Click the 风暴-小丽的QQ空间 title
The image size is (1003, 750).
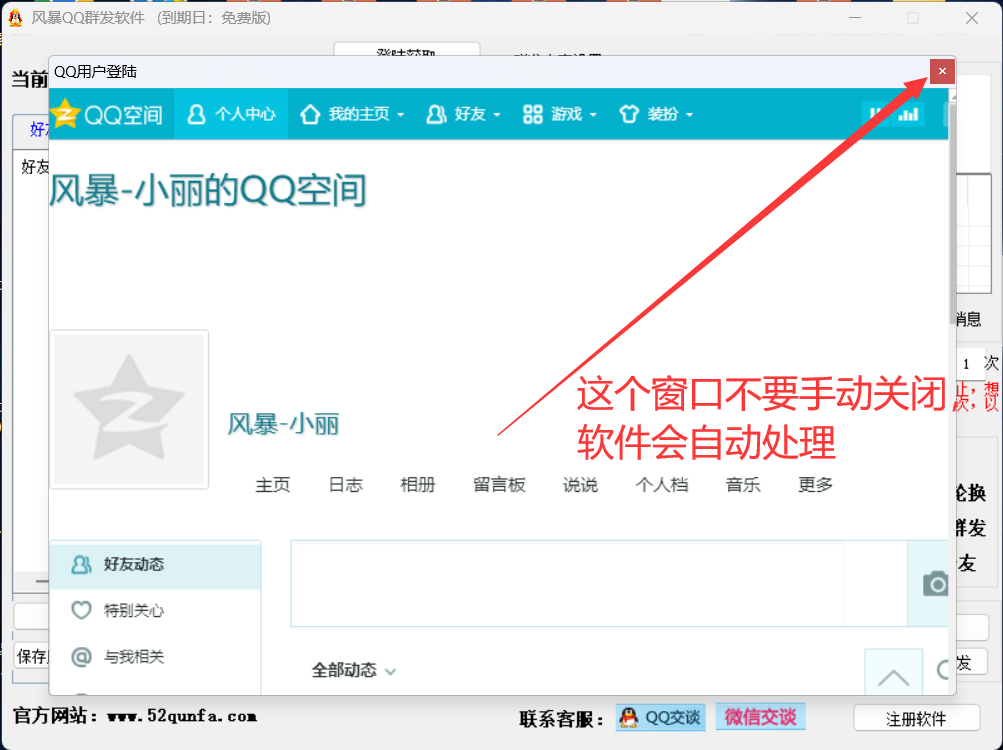click(208, 190)
